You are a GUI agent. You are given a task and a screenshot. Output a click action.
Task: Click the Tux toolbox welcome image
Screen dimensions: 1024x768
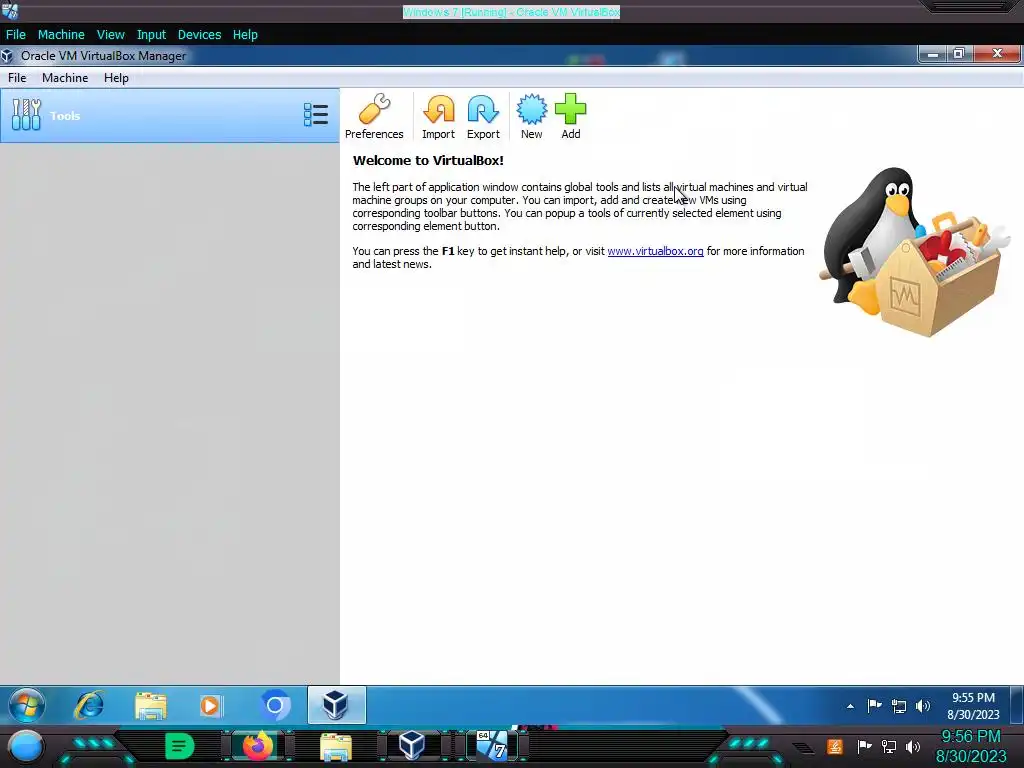pos(914,252)
